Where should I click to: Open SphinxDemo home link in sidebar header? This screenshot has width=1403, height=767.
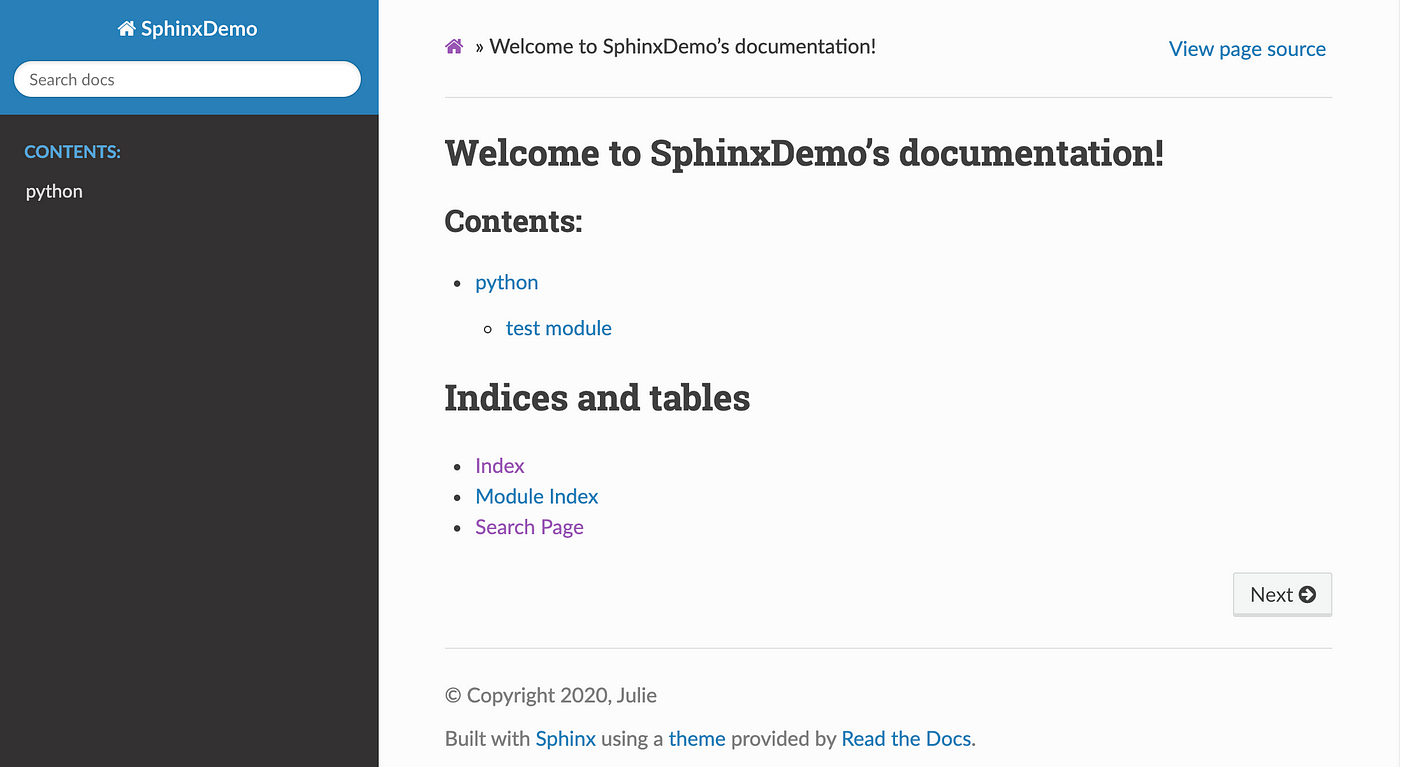click(x=188, y=29)
